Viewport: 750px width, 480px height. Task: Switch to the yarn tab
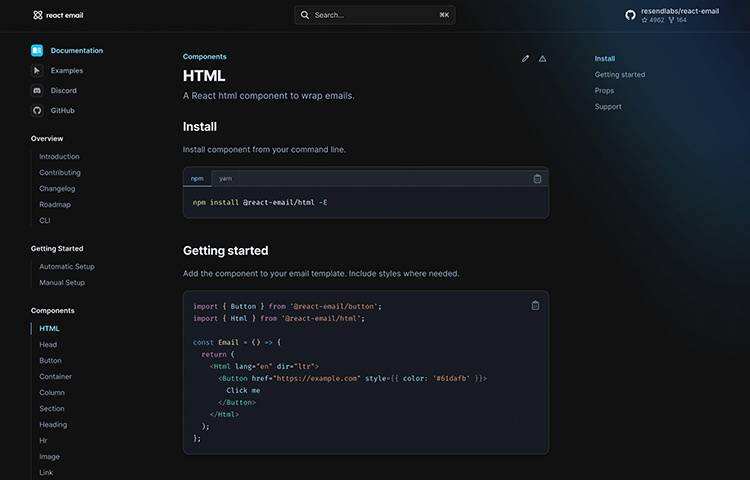(x=225, y=179)
